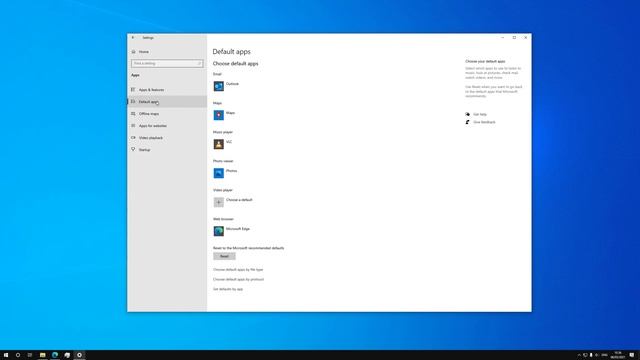This screenshot has height=360, width=640.
Task: Select Default apps in sidebar
Action: coord(167,102)
